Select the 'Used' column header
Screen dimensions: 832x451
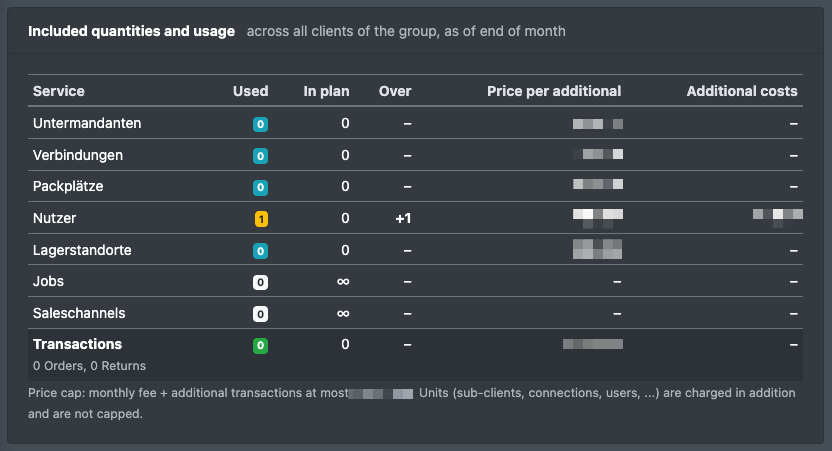pyautogui.click(x=250, y=91)
